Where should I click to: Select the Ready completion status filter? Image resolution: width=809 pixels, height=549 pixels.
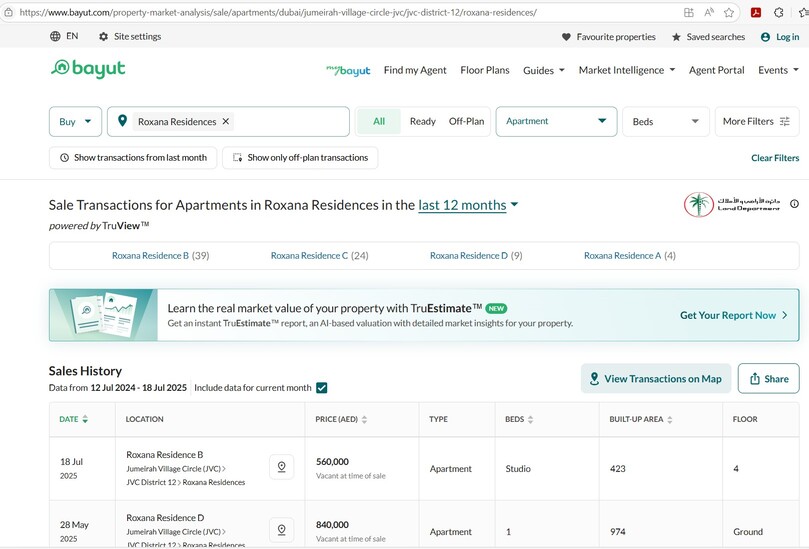pos(423,121)
